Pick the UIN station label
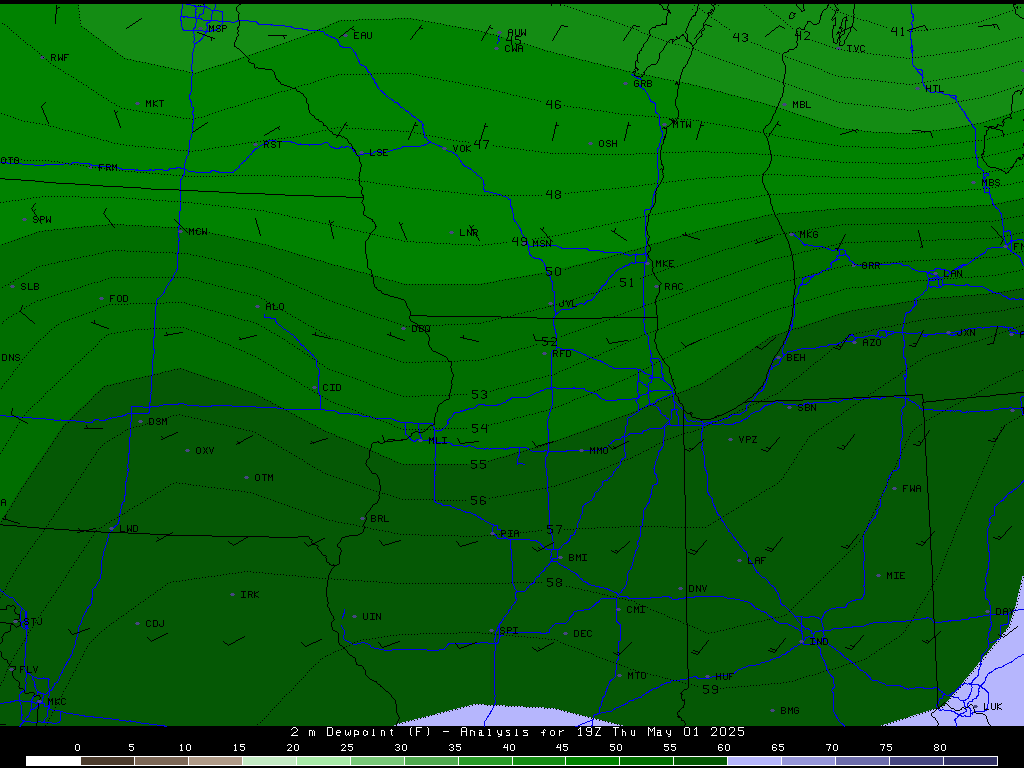1024x768 pixels. 372,616
